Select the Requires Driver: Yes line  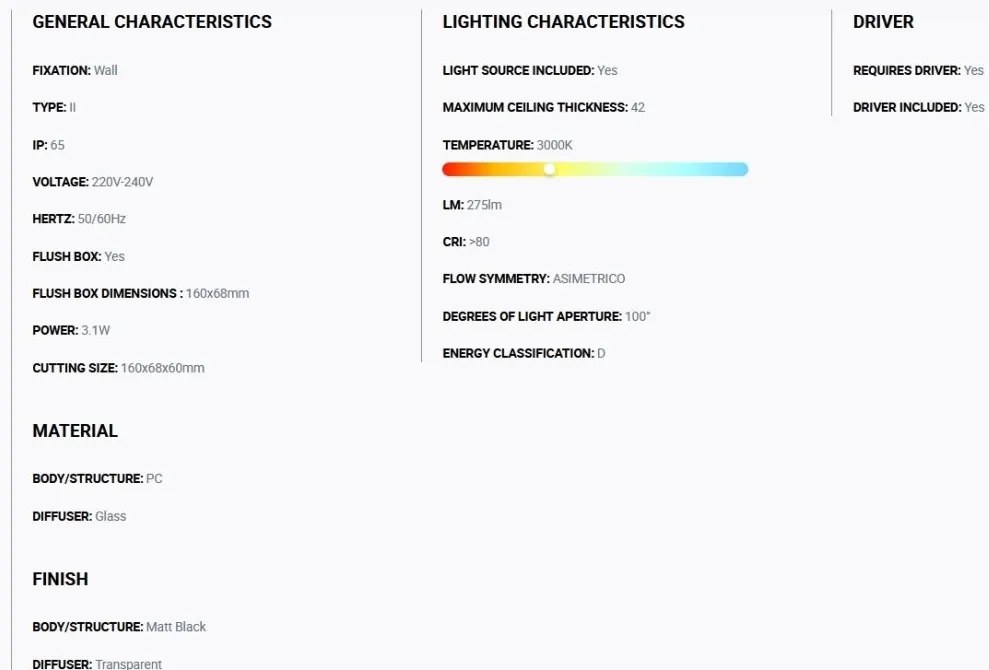[x=918, y=70]
